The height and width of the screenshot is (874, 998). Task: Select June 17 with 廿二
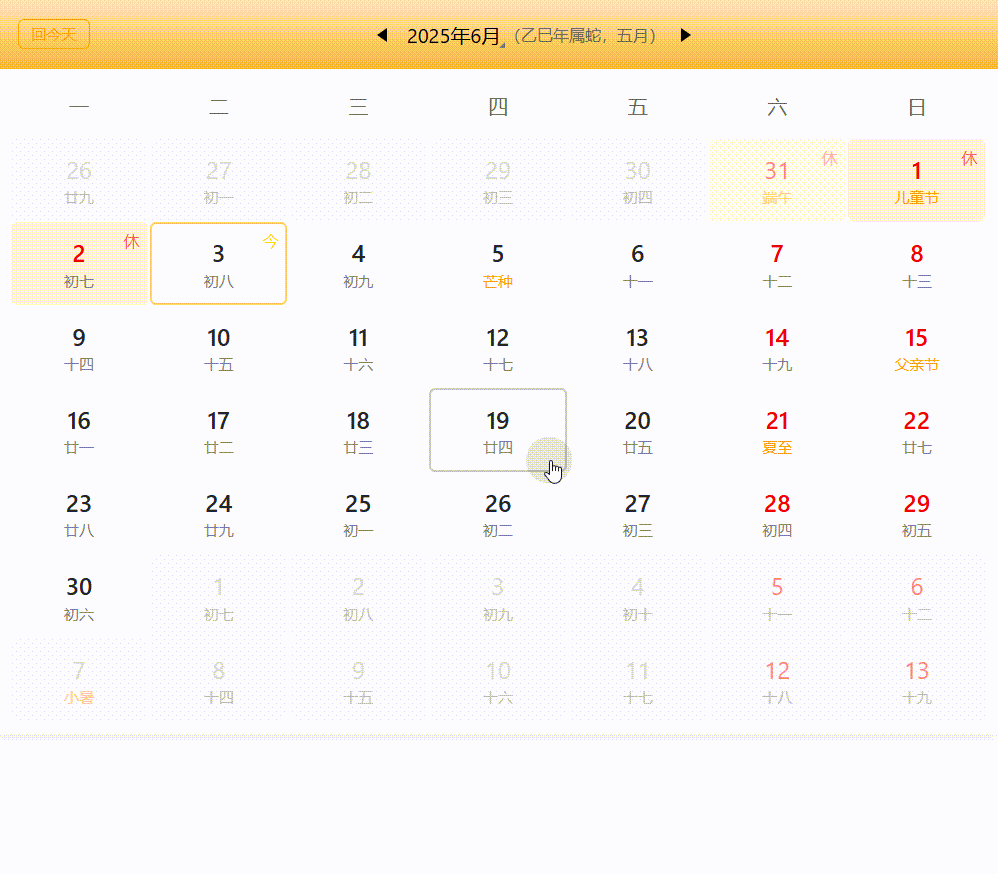(x=218, y=430)
